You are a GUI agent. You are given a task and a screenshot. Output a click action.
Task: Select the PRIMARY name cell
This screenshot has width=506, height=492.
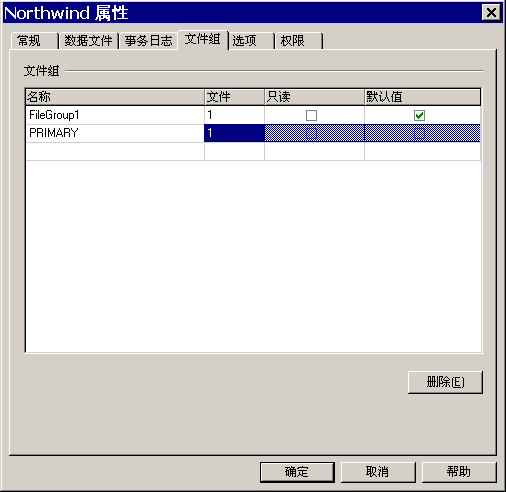115,133
